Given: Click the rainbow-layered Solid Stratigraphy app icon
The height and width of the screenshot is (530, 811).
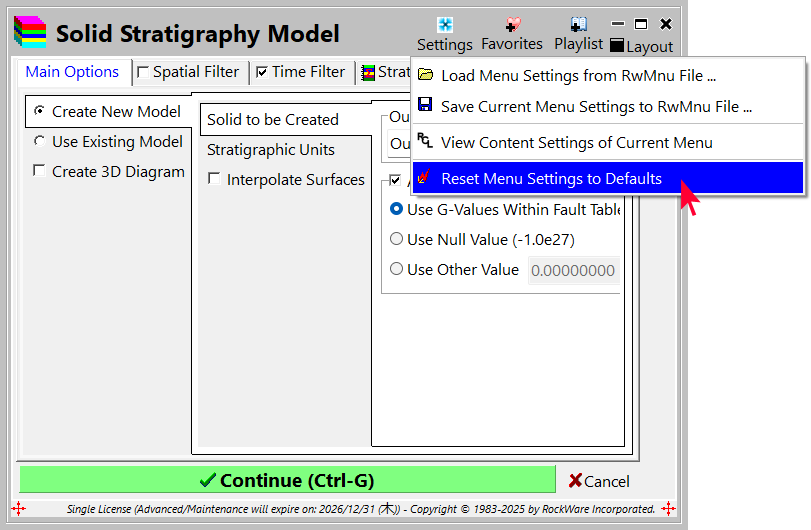Looking at the screenshot, I should point(30,34).
